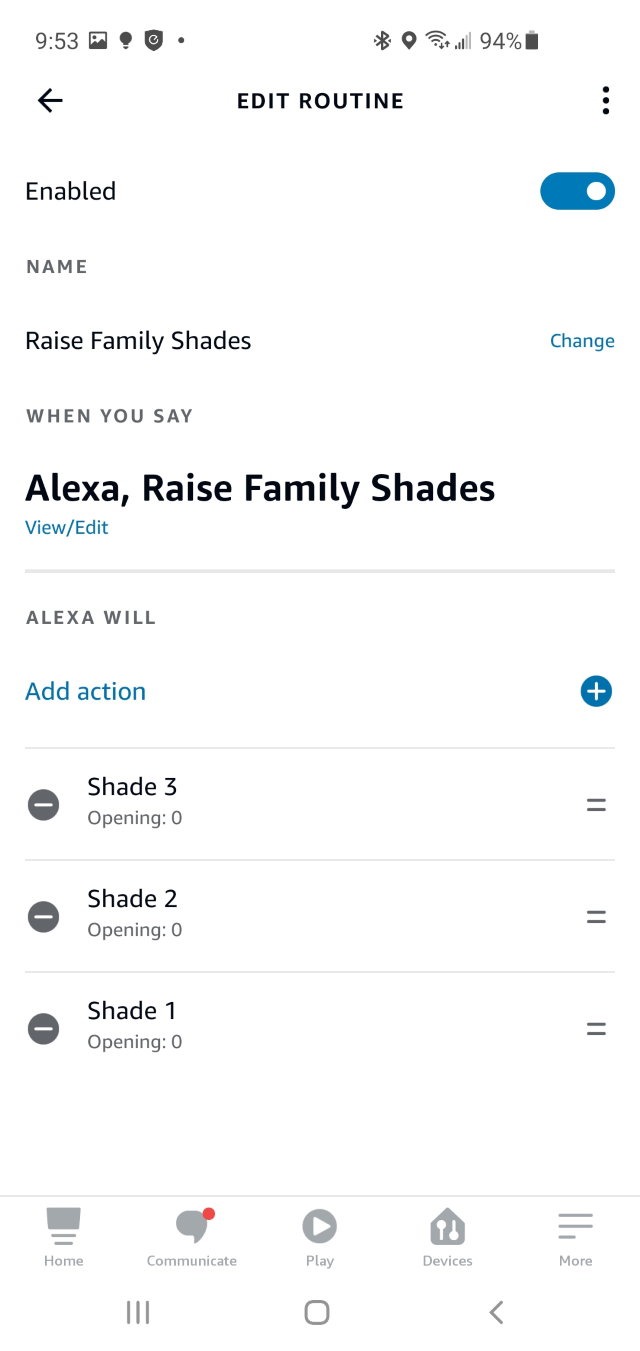This screenshot has width=640, height=1351.
Task: Open View/Edit under the trigger phrase
Action: [x=66, y=527]
